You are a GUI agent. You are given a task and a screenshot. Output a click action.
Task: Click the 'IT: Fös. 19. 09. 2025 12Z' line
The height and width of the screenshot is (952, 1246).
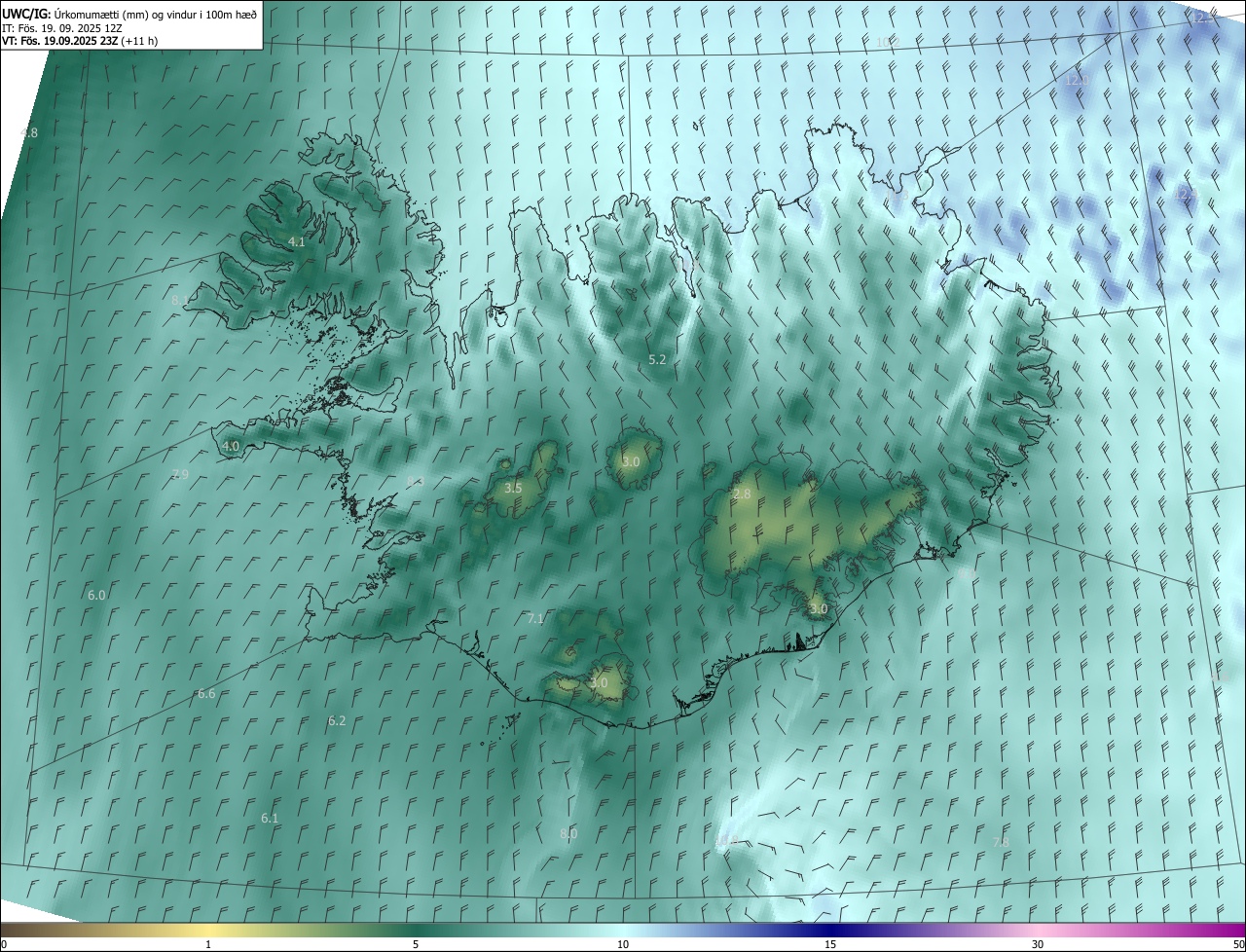[x=61, y=28]
